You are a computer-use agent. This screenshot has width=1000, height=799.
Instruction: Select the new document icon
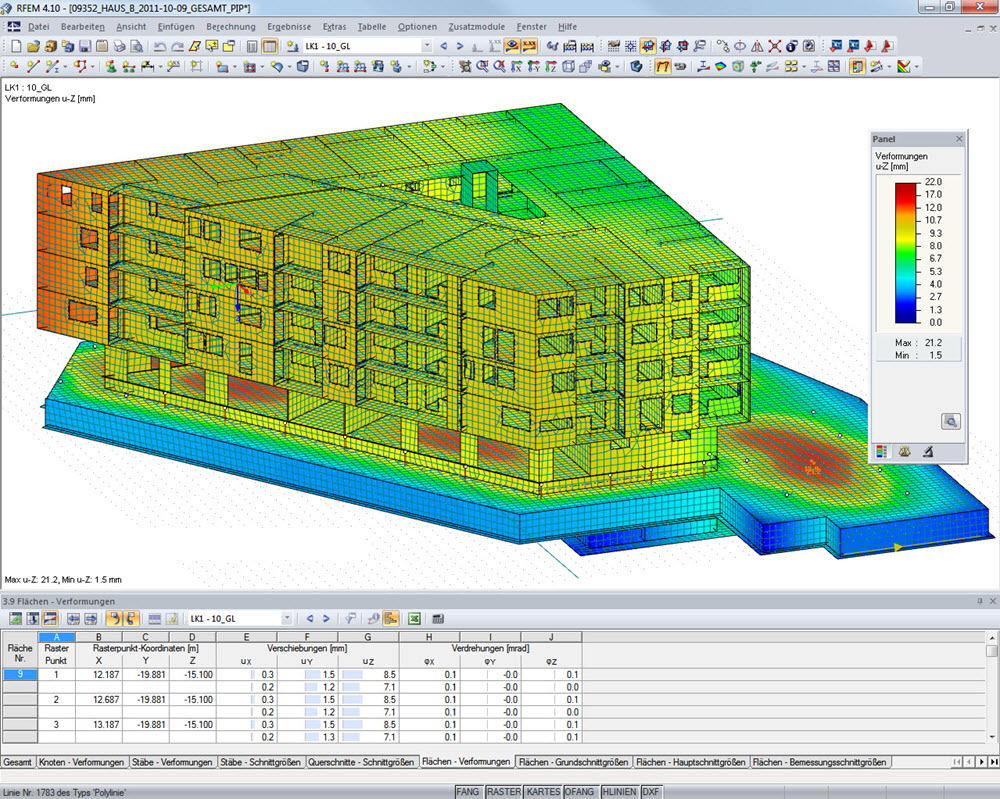(15, 45)
